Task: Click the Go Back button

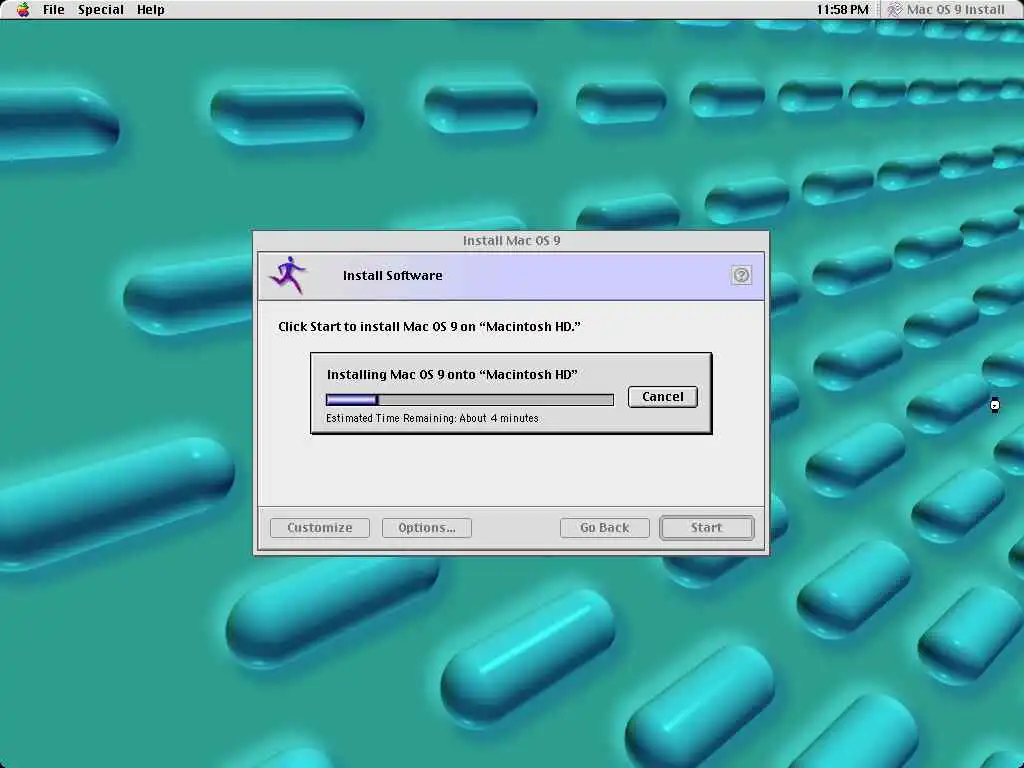Action: click(605, 528)
